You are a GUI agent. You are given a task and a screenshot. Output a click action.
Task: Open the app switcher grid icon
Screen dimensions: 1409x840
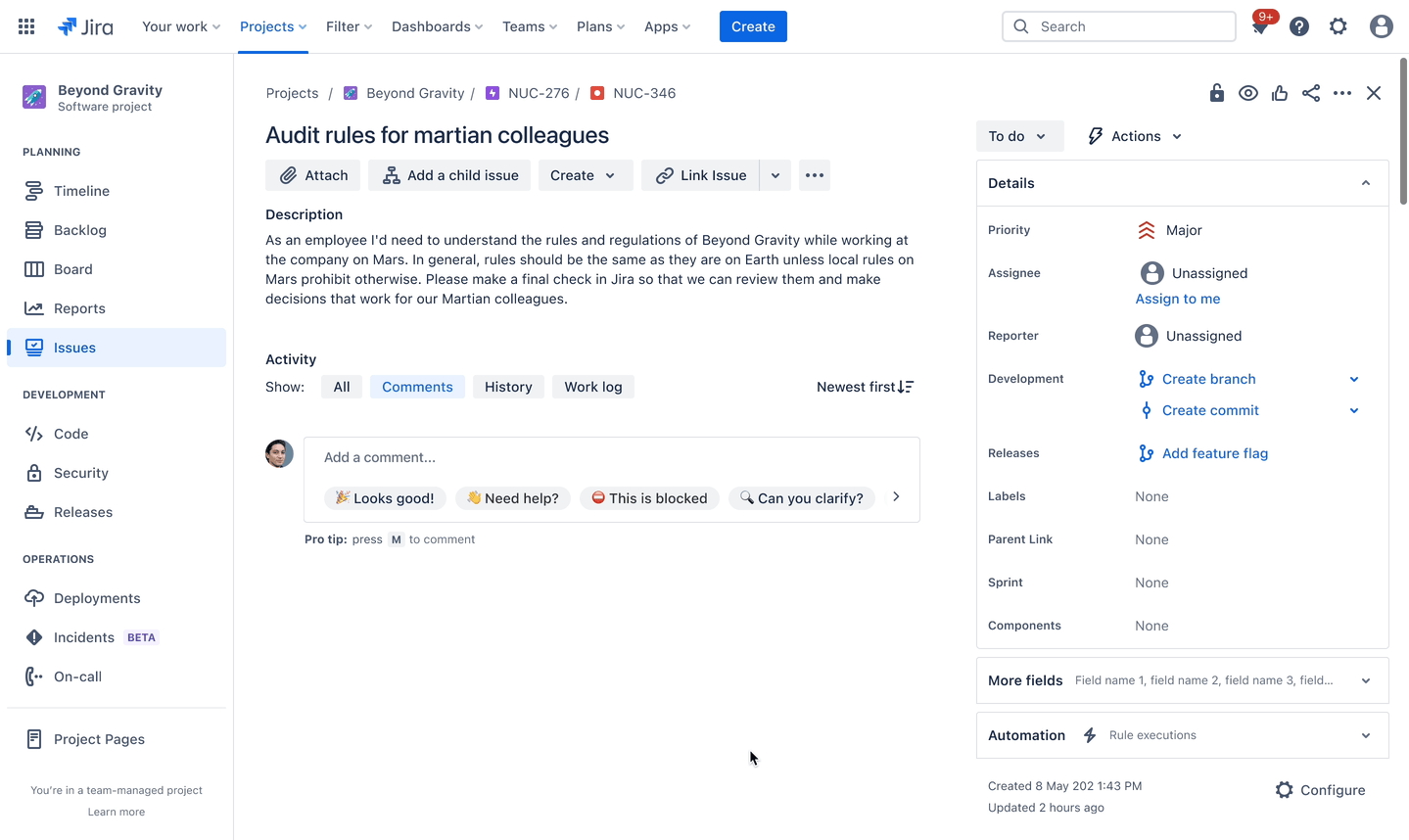click(x=25, y=25)
